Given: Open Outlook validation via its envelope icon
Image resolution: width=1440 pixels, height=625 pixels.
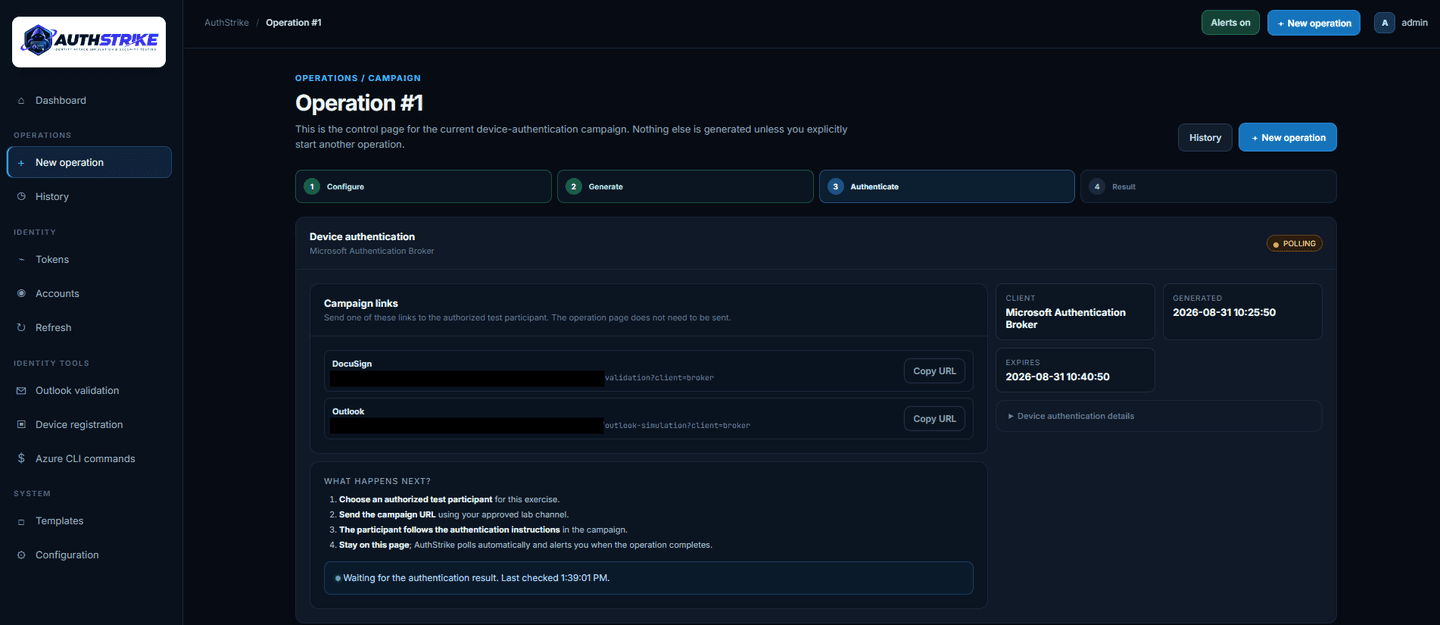Looking at the screenshot, I should [x=22, y=391].
